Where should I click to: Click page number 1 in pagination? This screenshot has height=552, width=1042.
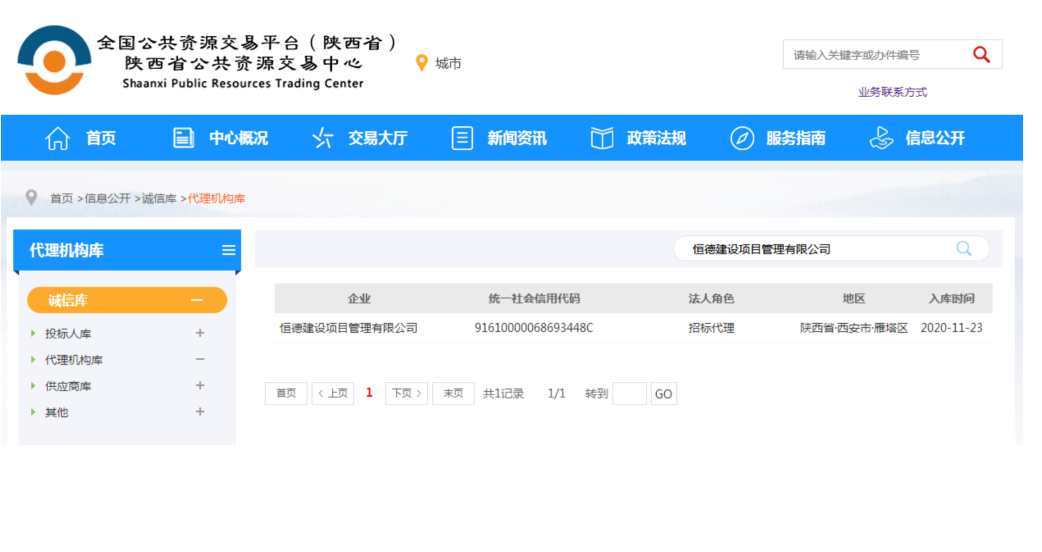[369, 393]
